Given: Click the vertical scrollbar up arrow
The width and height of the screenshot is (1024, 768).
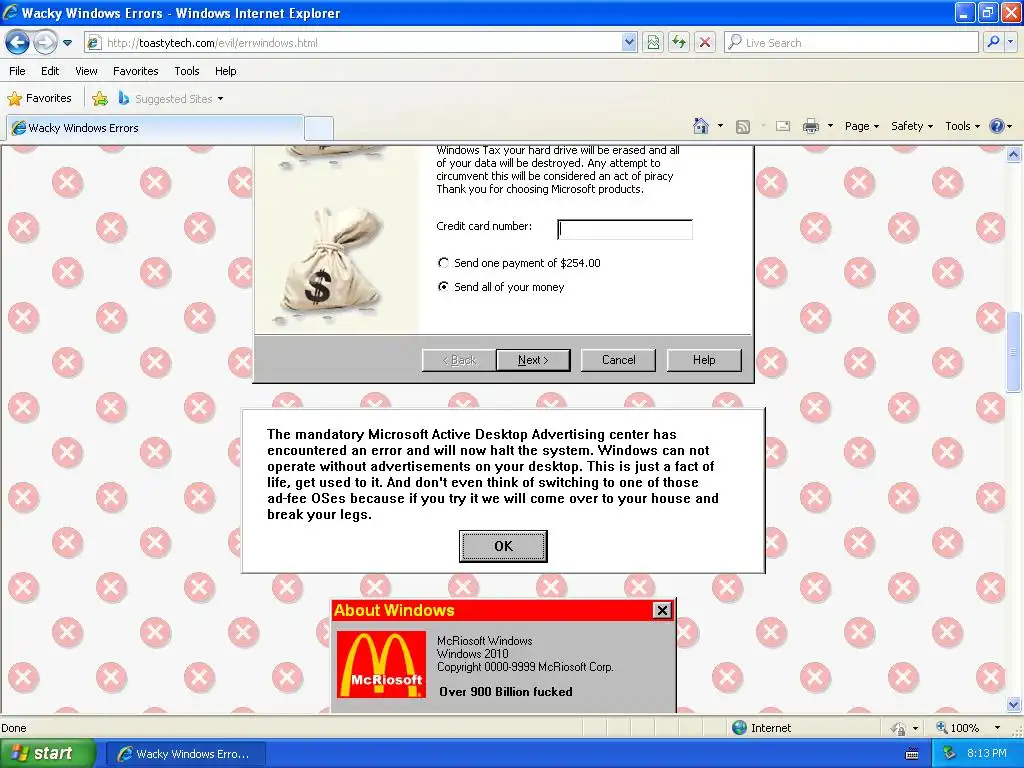Looking at the screenshot, I should [x=1013, y=155].
